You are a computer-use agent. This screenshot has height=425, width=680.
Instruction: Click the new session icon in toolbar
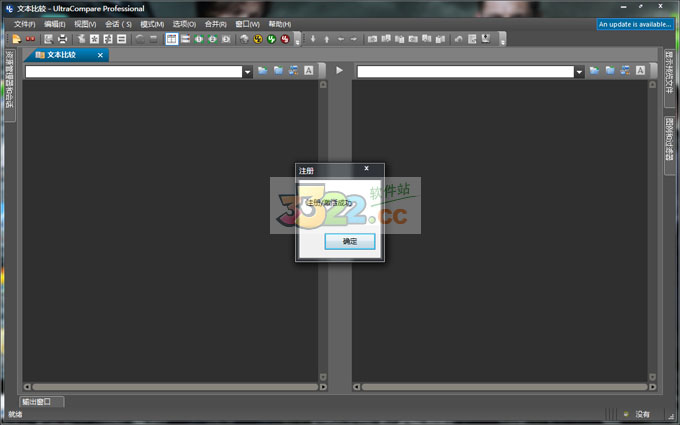point(16,39)
